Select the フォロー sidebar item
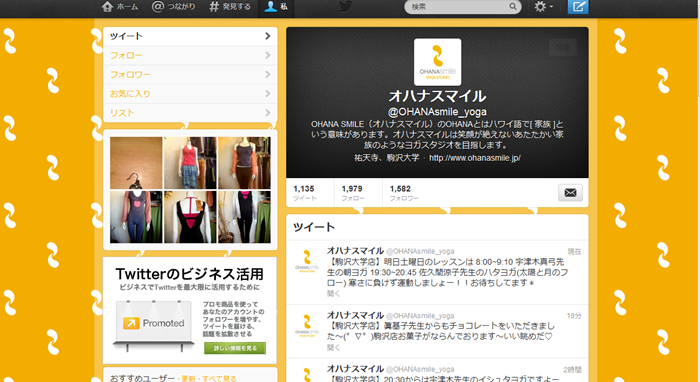The width and height of the screenshot is (700, 382). point(190,55)
